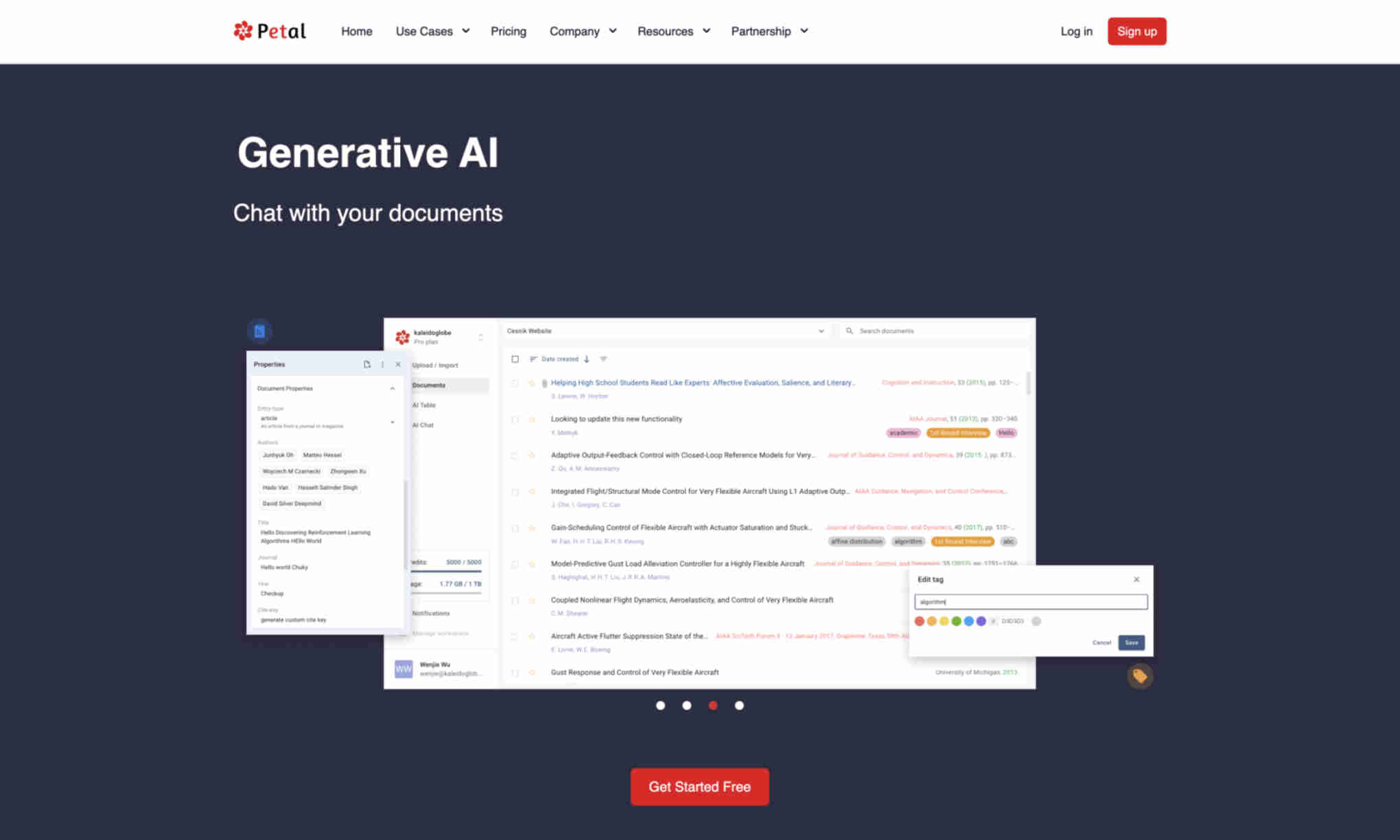This screenshot has height=840, width=1400.
Task: Click the tag/label icon bottom right
Action: [x=1140, y=675]
